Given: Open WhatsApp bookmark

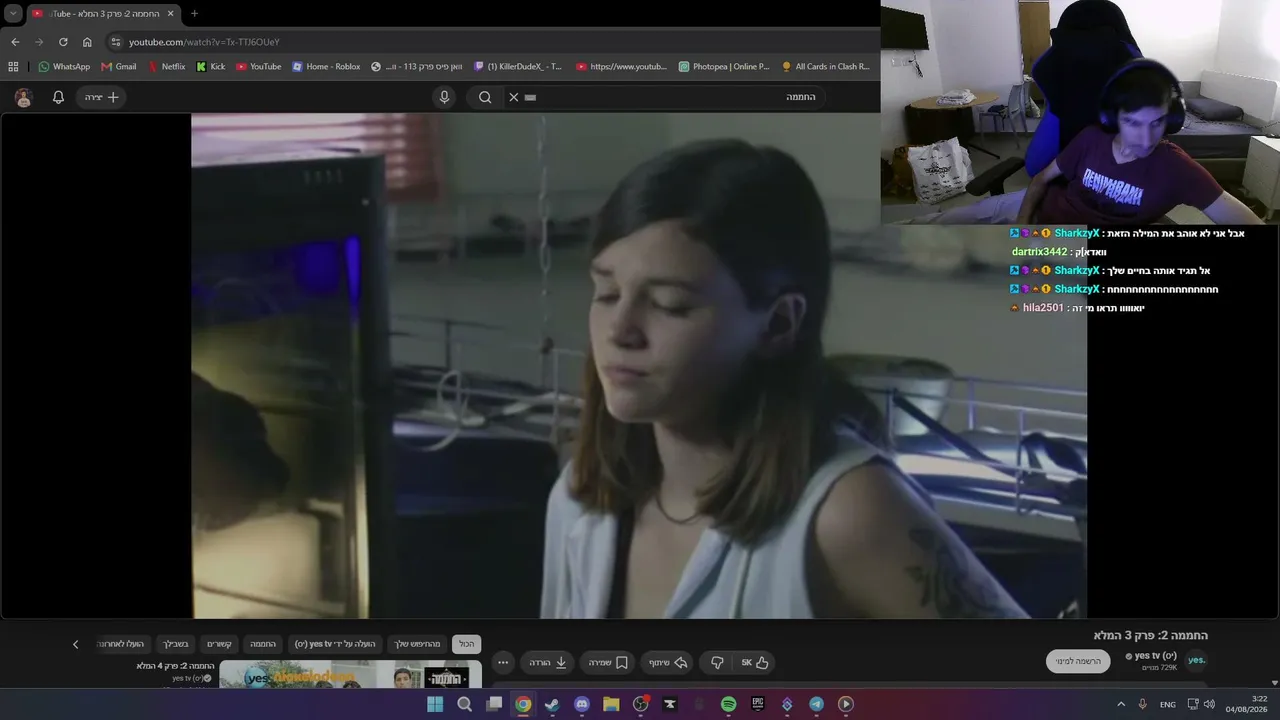Looking at the screenshot, I should coord(64,67).
